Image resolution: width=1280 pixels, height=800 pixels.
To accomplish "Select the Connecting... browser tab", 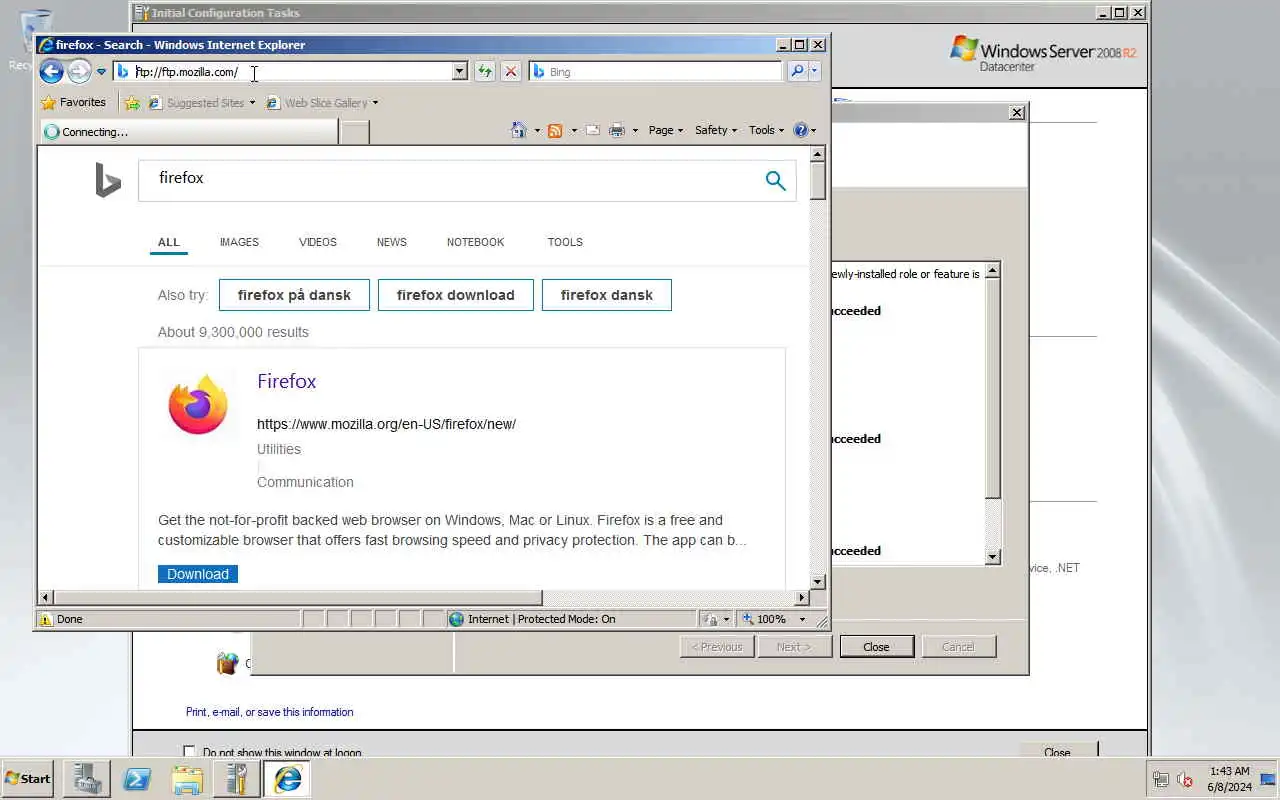I will click(x=188, y=131).
